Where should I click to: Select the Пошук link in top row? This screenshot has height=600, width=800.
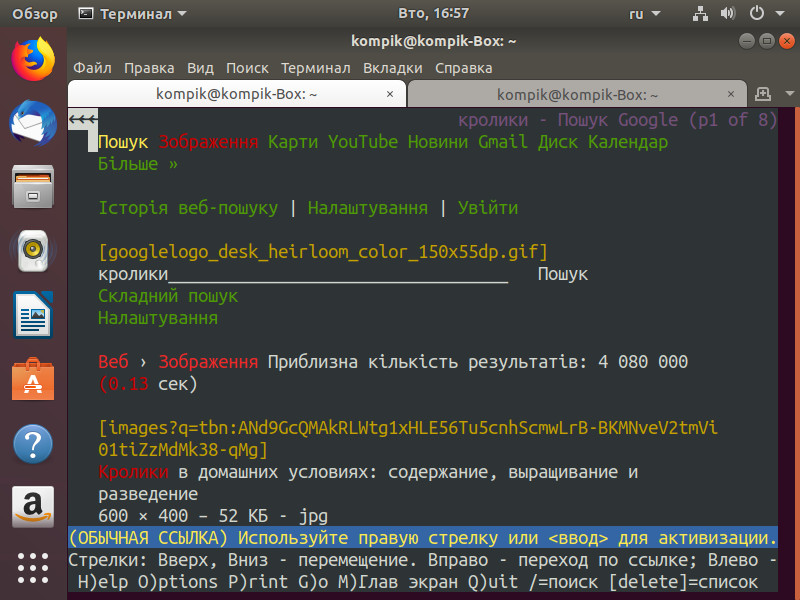point(123,142)
